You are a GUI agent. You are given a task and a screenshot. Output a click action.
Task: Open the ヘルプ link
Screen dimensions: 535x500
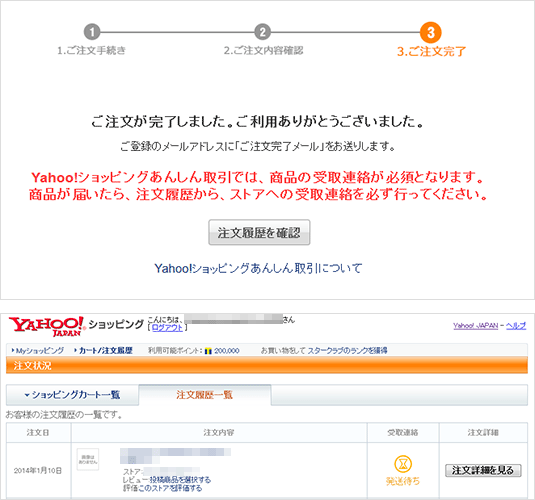point(516,326)
